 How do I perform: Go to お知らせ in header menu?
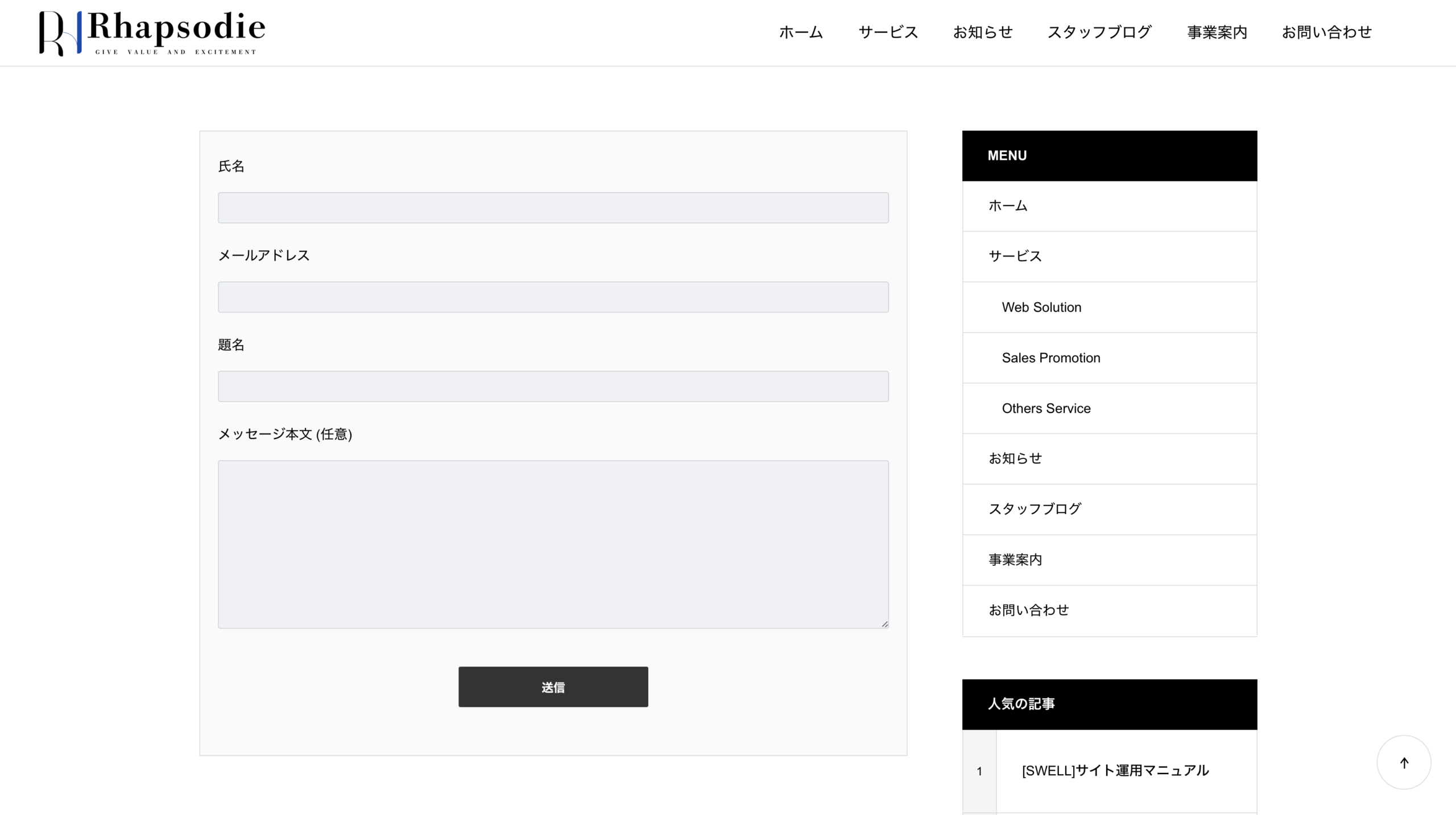click(x=983, y=32)
